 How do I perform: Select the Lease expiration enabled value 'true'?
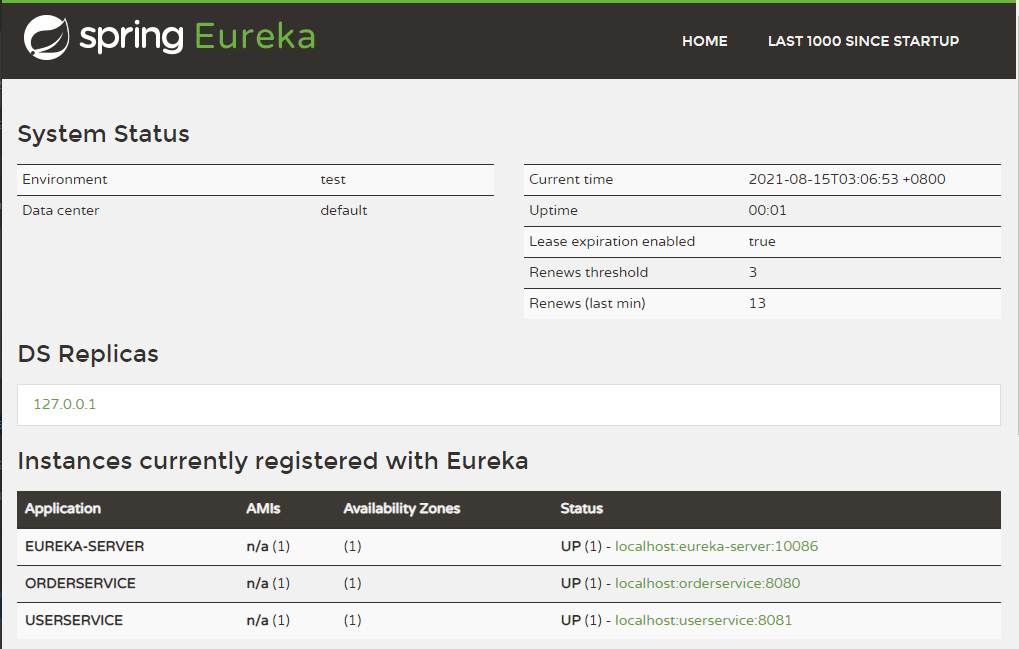[762, 242]
